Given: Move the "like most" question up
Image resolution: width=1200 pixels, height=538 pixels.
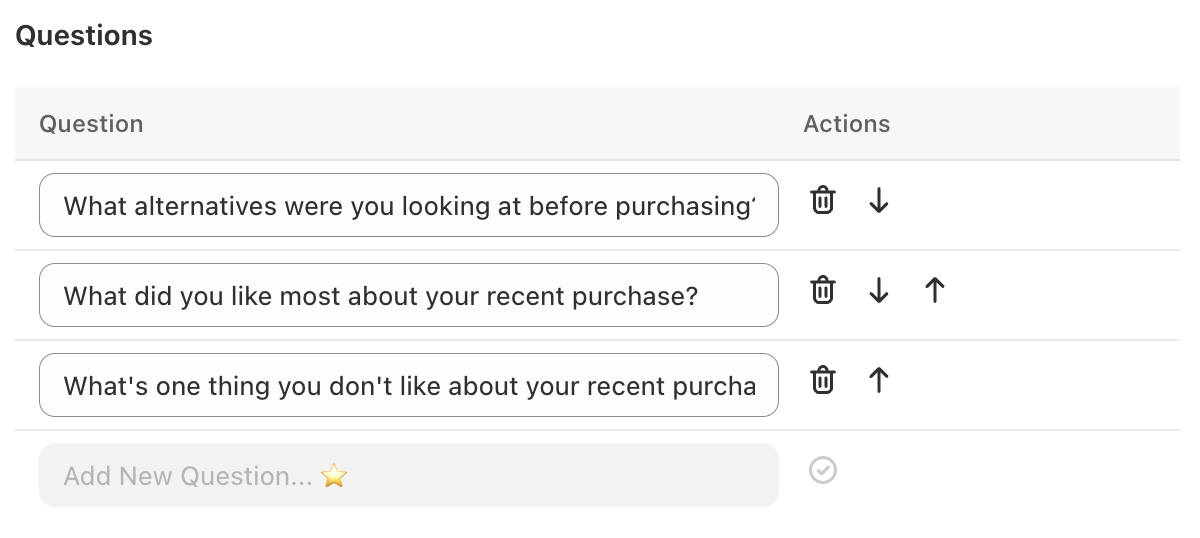Looking at the screenshot, I should (x=935, y=290).
